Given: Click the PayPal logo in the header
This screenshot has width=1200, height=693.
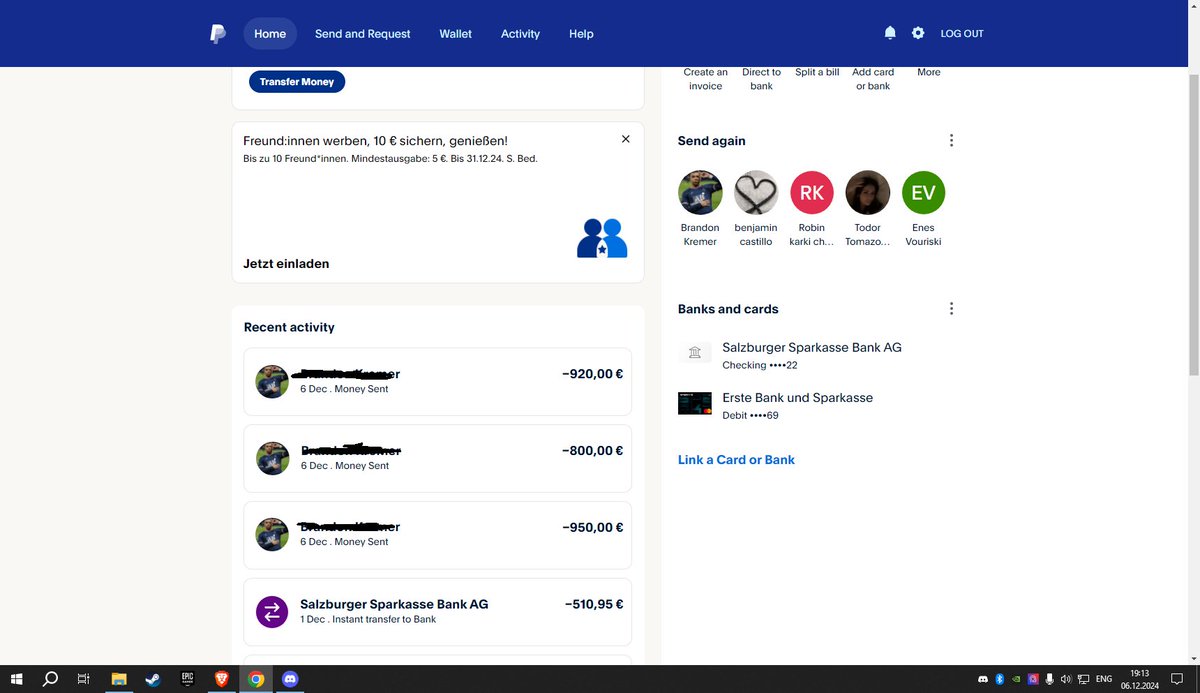Looking at the screenshot, I should tap(217, 34).
